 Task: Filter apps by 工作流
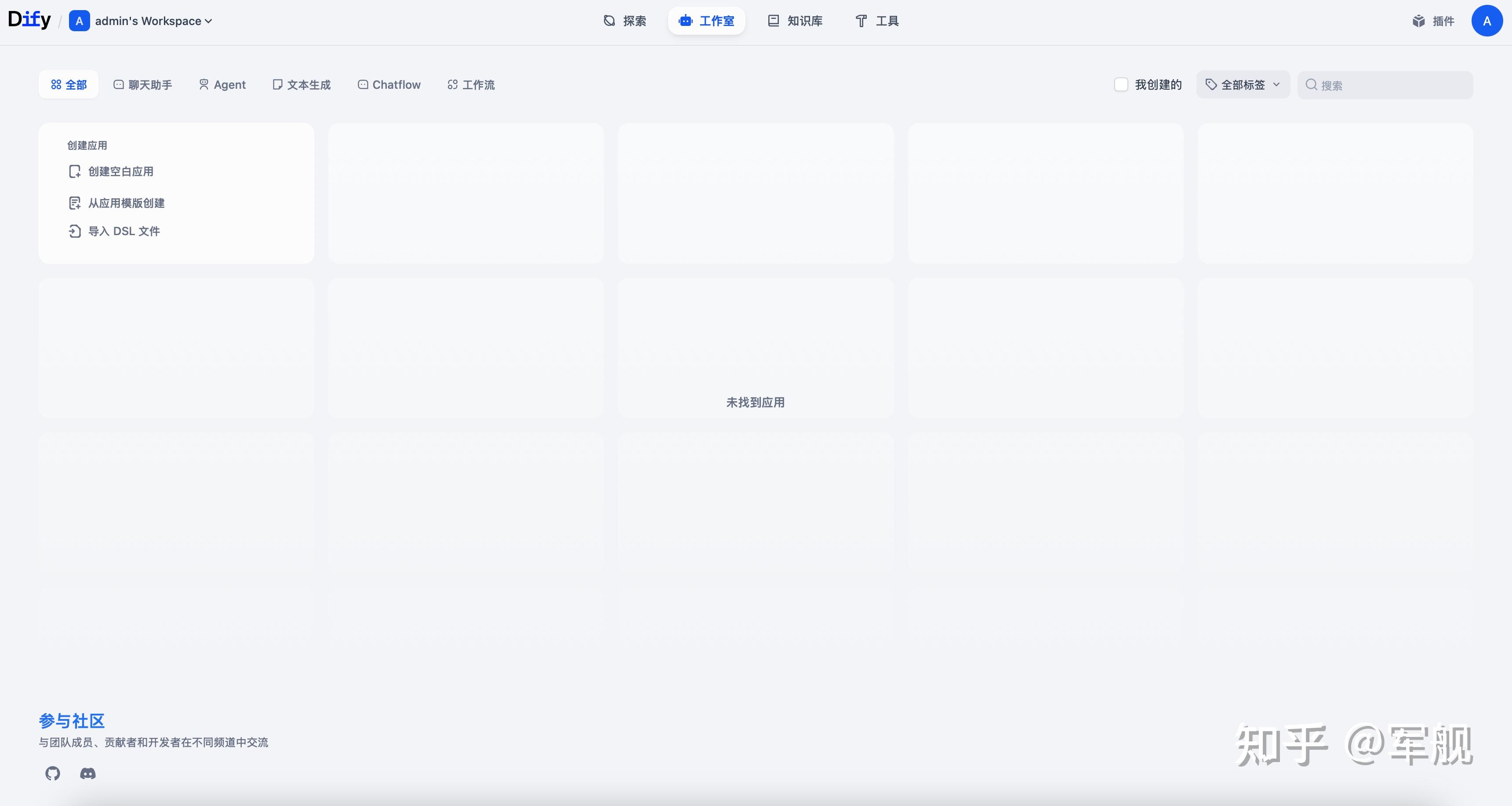pyautogui.click(x=471, y=84)
